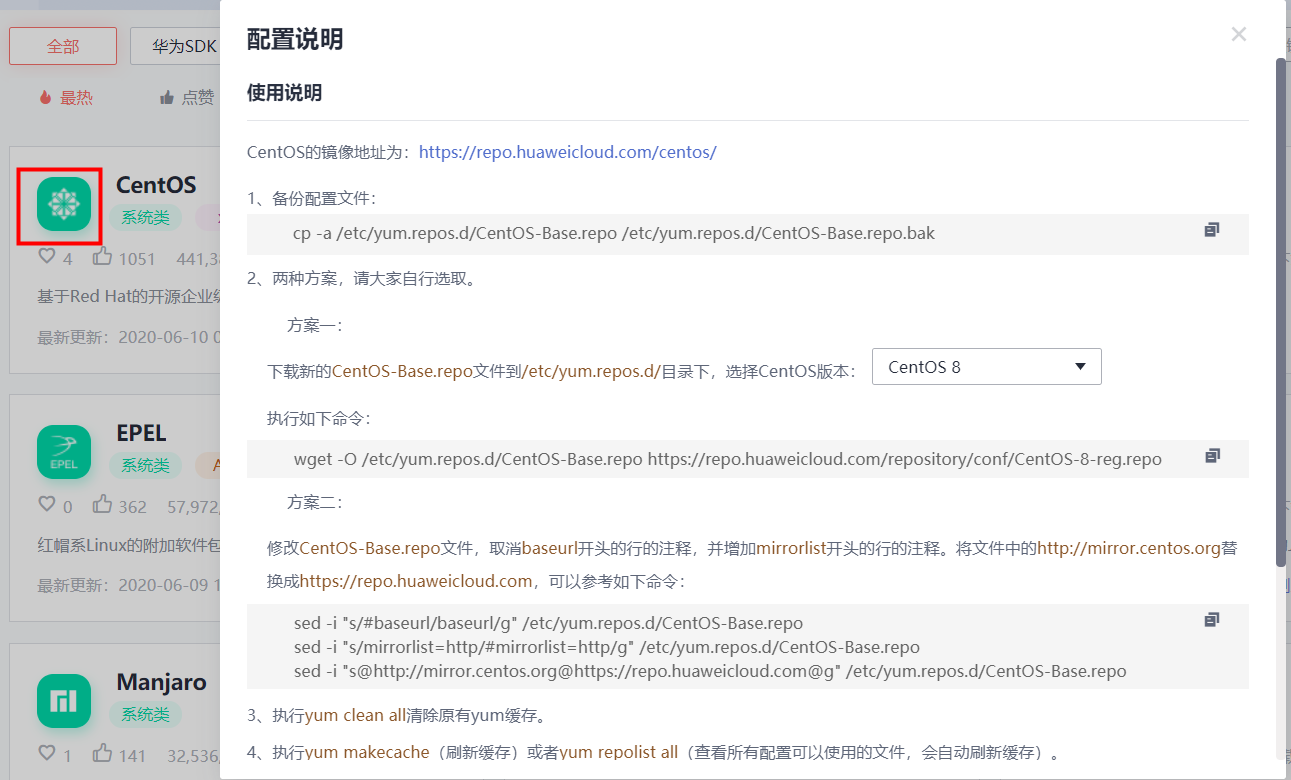The image size is (1291, 780).
Task: Click the sed mirrorlist command line
Action: tap(607, 647)
